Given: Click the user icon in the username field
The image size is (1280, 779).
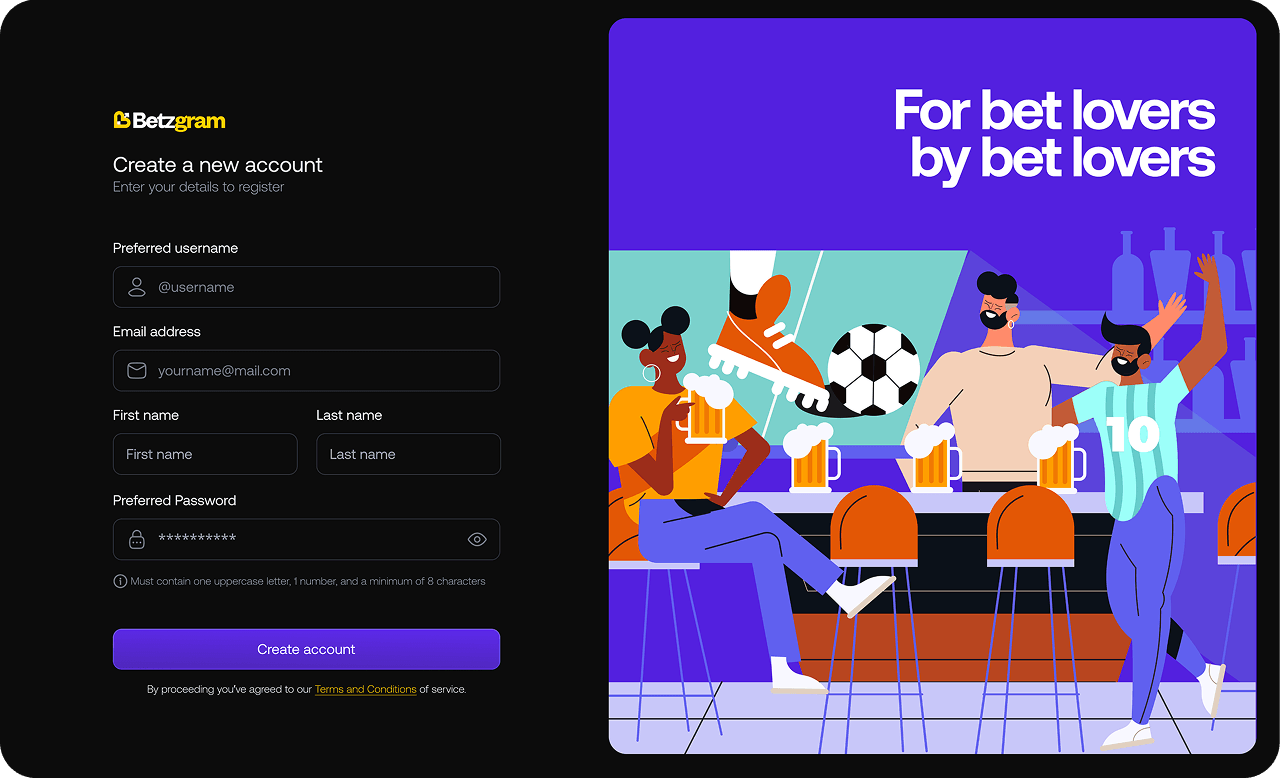Looking at the screenshot, I should coord(137,287).
